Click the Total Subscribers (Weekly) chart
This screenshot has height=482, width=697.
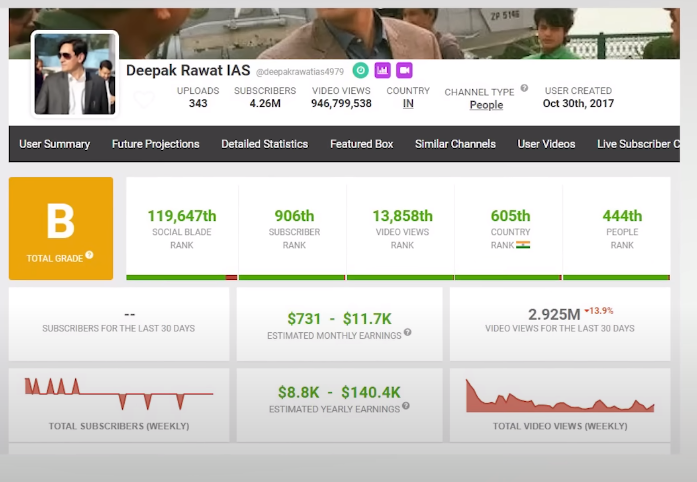(x=119, y=394)
